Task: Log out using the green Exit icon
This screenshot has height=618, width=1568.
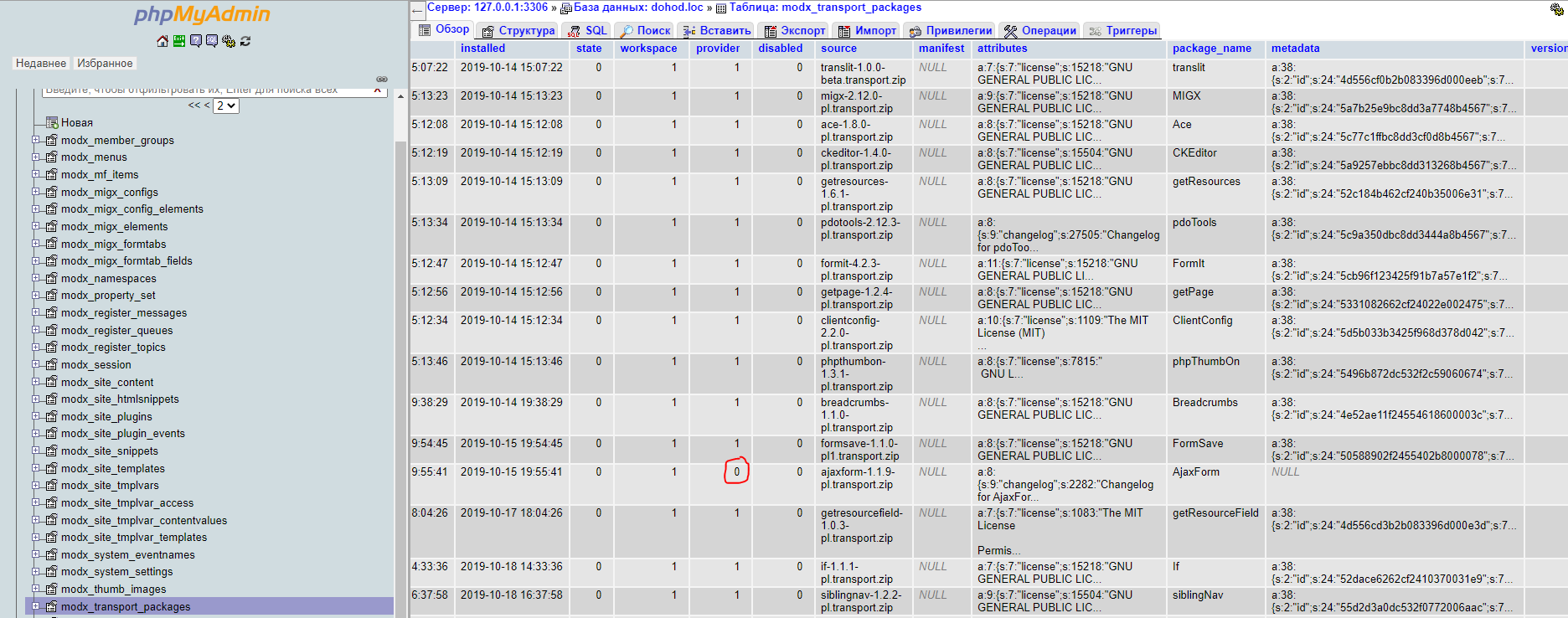Action: [x=179, y=41]
